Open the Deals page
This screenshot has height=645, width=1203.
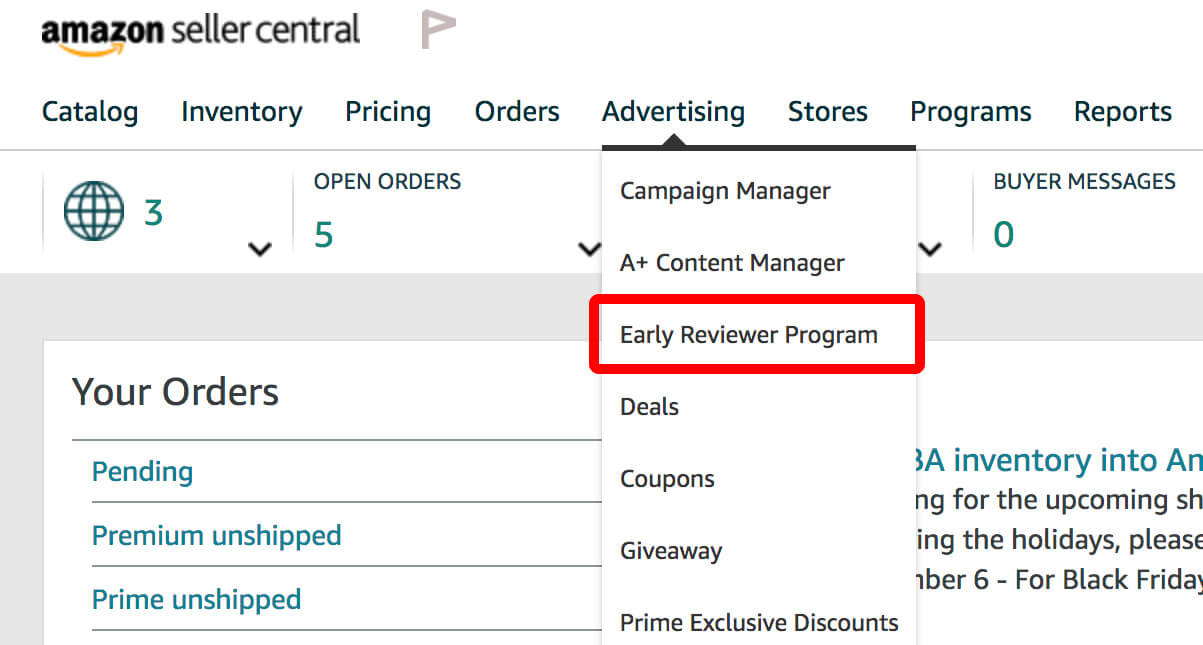[x=649, y=407]
